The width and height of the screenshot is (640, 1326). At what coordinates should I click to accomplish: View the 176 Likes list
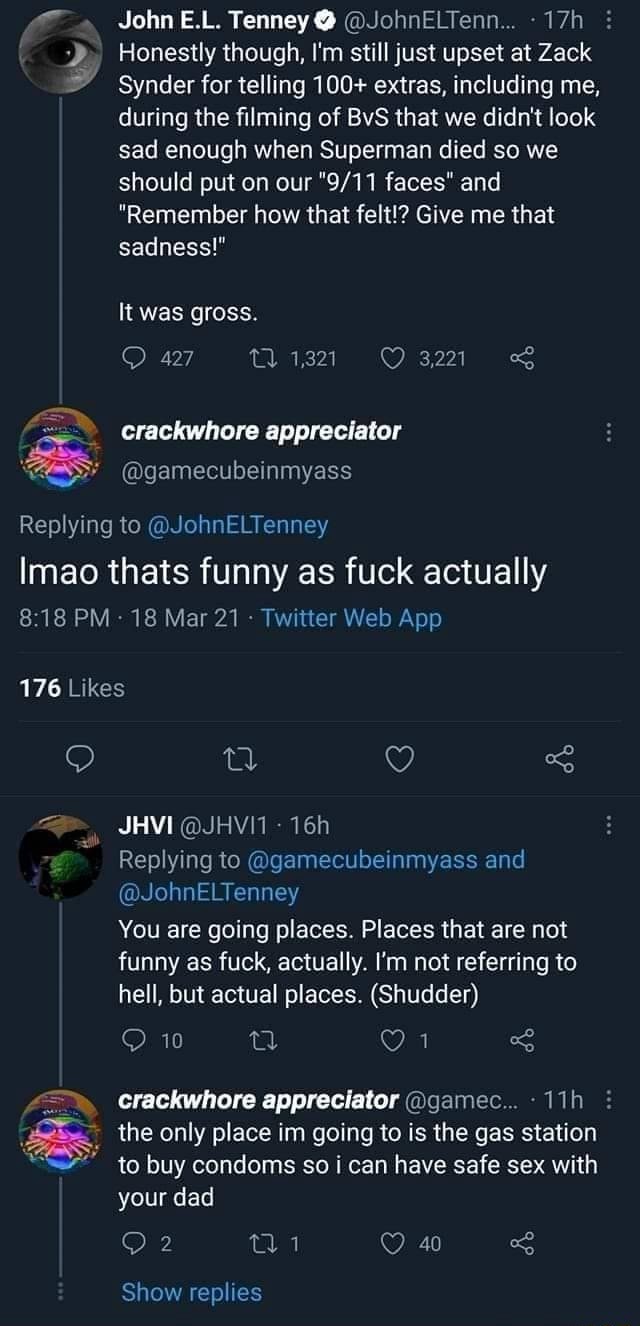[x=72, y=688]
